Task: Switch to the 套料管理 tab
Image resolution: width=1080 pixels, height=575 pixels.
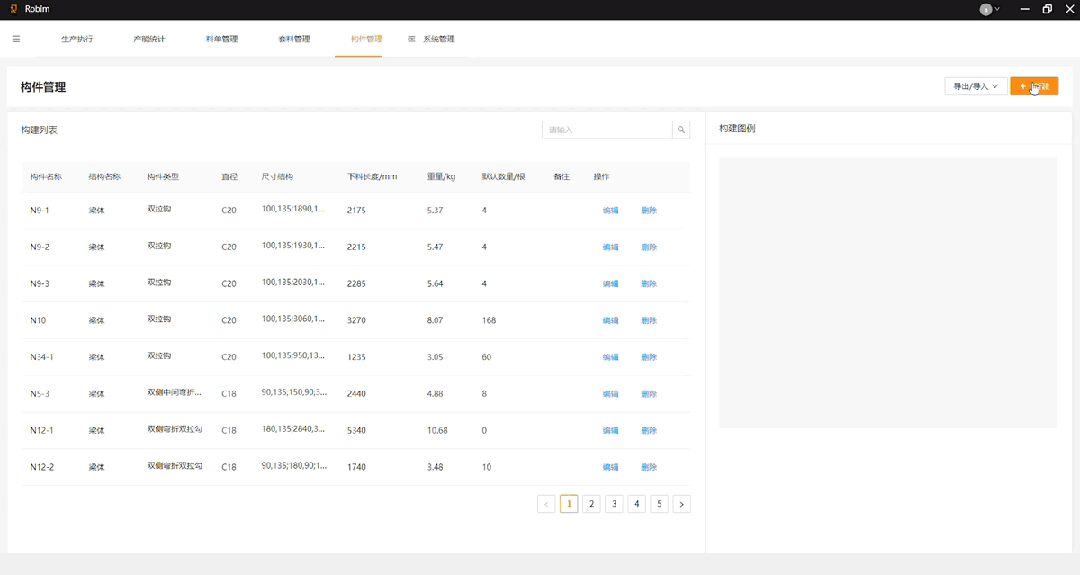Action: [294, 39]
